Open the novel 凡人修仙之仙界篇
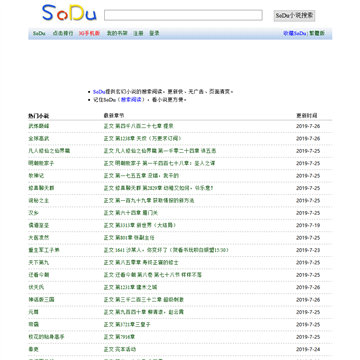 (49, 151)
